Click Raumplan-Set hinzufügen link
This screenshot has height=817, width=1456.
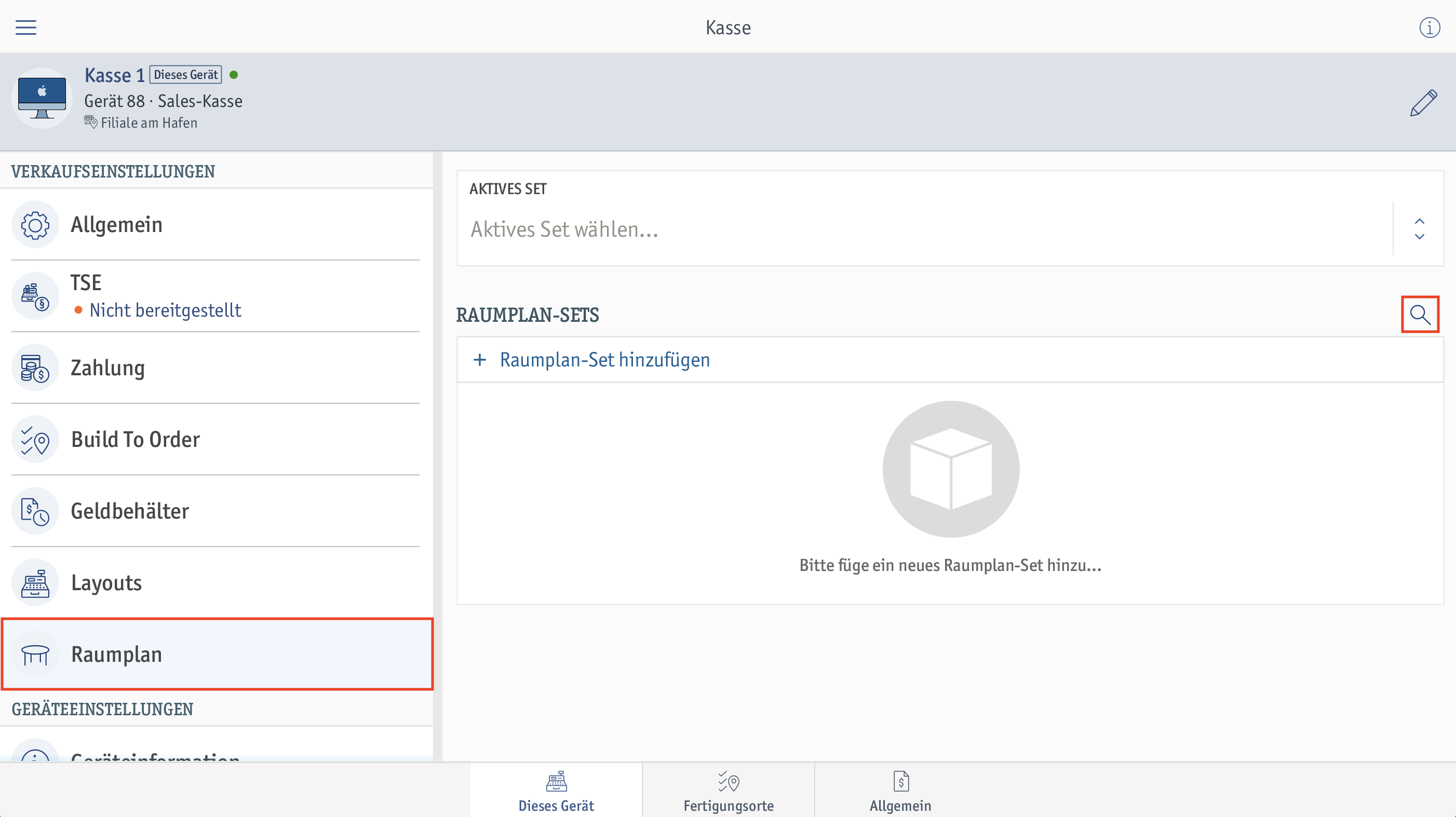click(605, 360)
